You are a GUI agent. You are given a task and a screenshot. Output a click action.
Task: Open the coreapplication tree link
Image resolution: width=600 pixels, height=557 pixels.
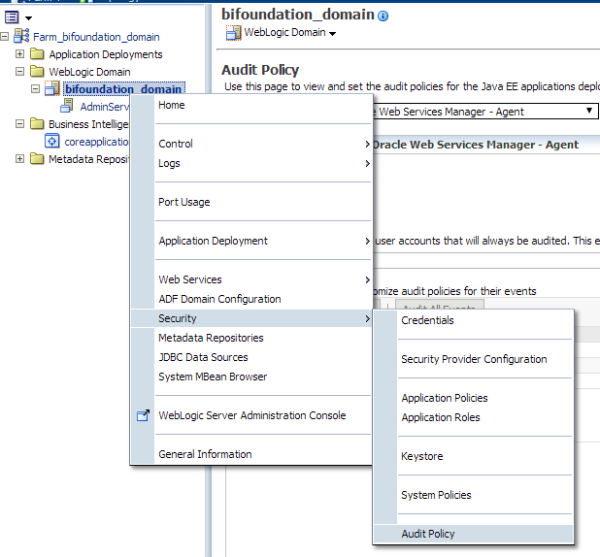point(96,142)
